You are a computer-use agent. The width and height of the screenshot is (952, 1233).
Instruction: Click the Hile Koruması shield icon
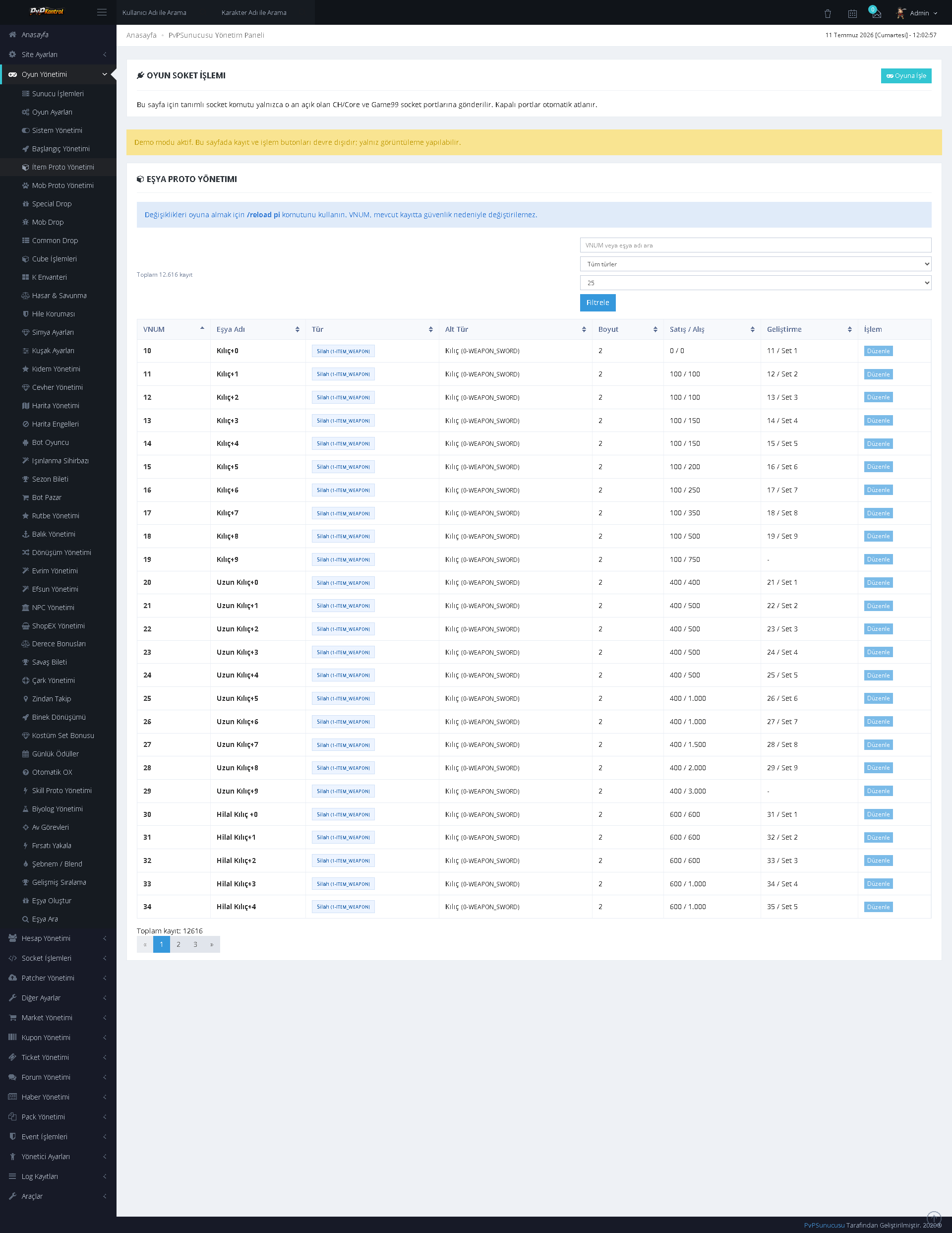pyautogui.click(x=25, y=314)
